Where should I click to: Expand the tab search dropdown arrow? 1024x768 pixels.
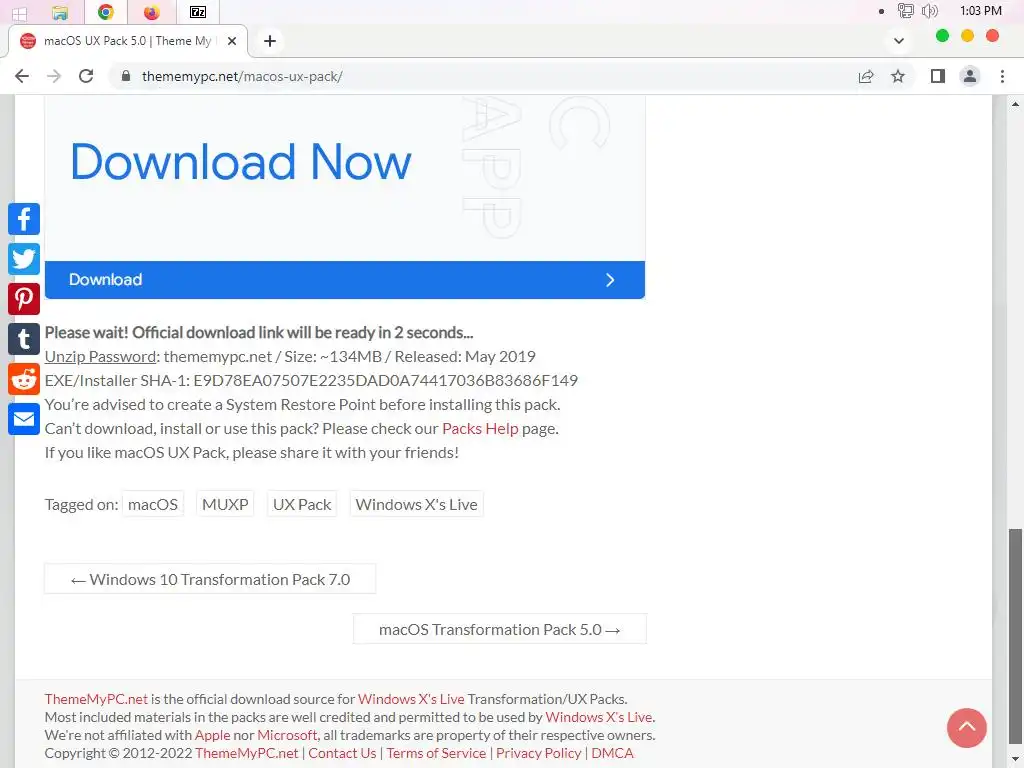click(x=899, y=41)
